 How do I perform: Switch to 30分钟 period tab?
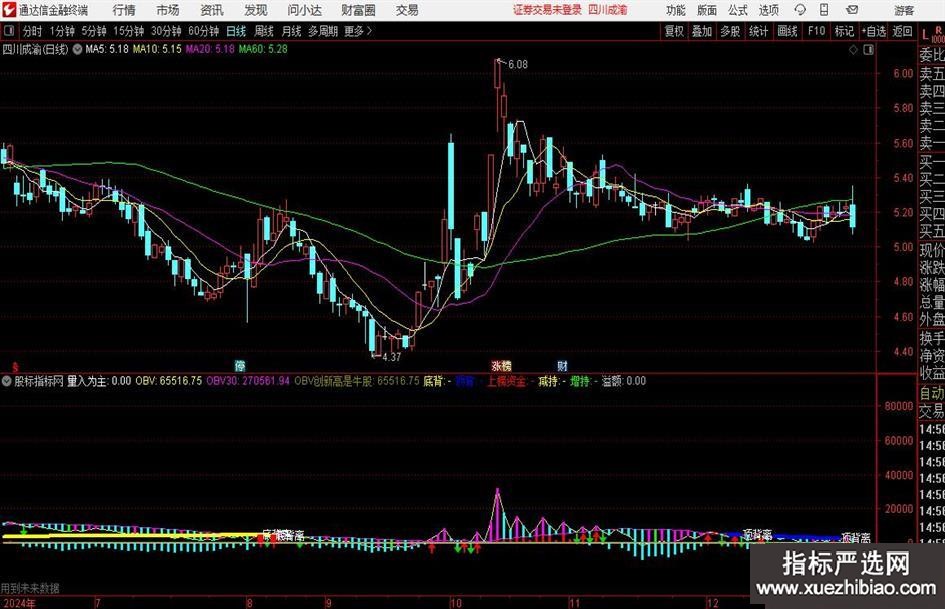click(x=166, y=31)
